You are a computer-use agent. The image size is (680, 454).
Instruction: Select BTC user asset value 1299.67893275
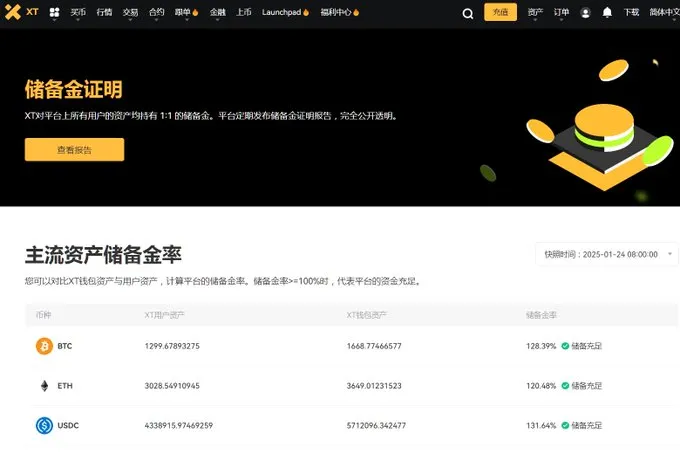[x=172, y=346]
